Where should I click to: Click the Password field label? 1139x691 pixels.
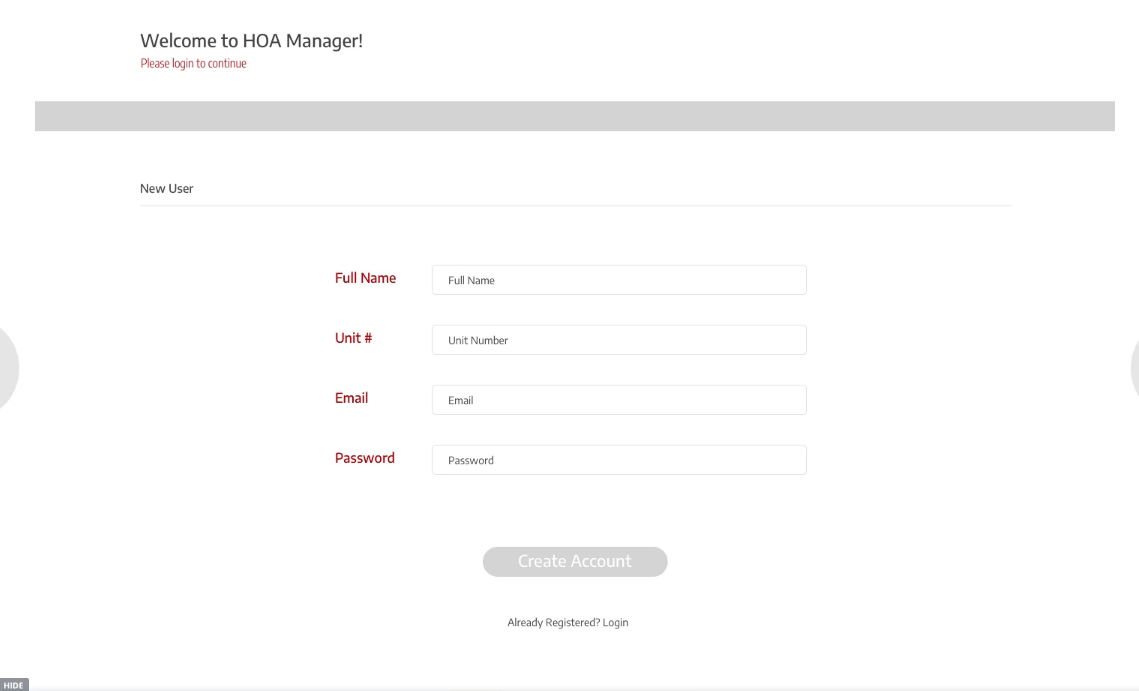click(364, 458)
